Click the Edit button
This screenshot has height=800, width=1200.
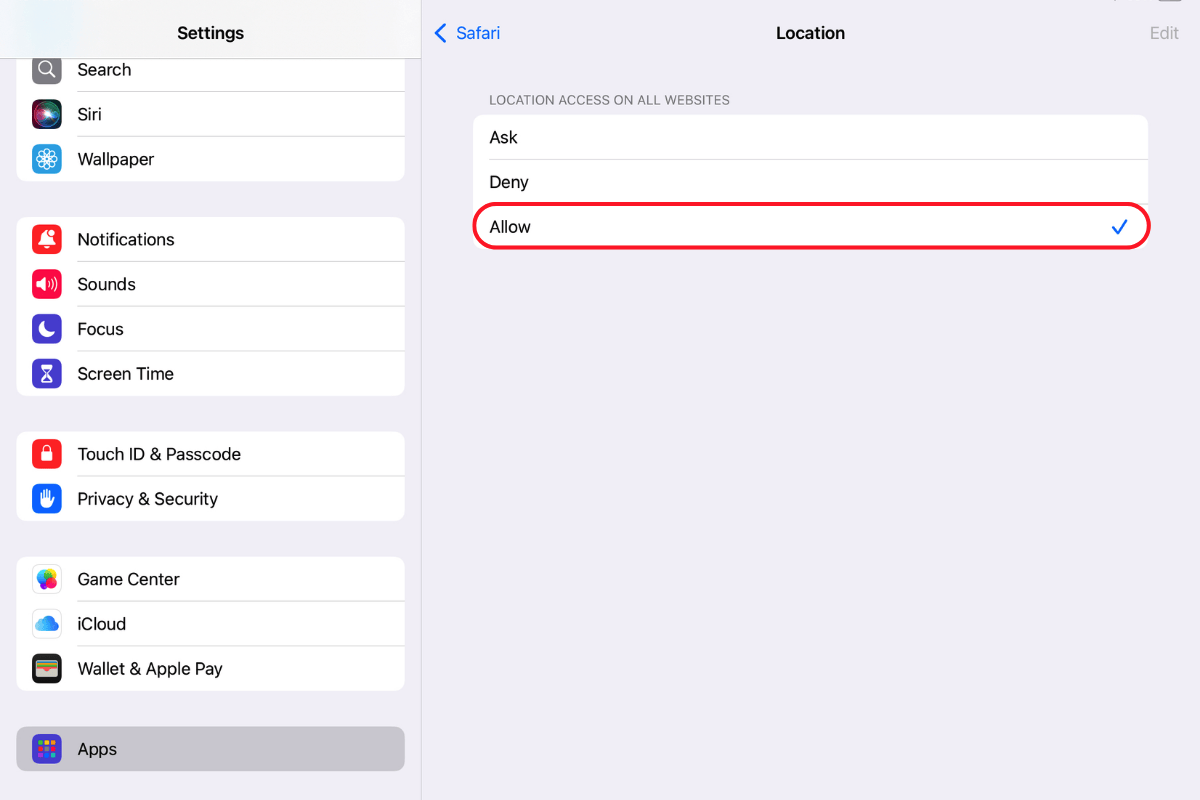[x=1163, y=33]
